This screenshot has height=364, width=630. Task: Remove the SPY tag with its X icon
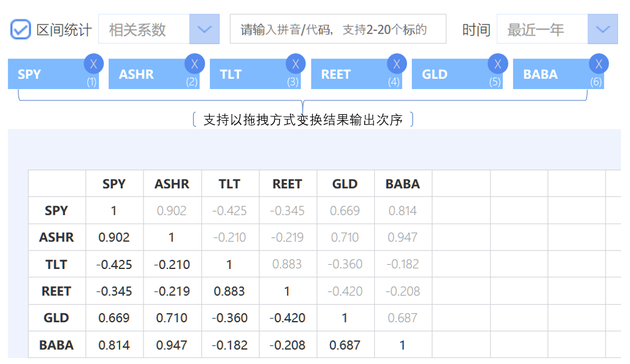[94, 64]
